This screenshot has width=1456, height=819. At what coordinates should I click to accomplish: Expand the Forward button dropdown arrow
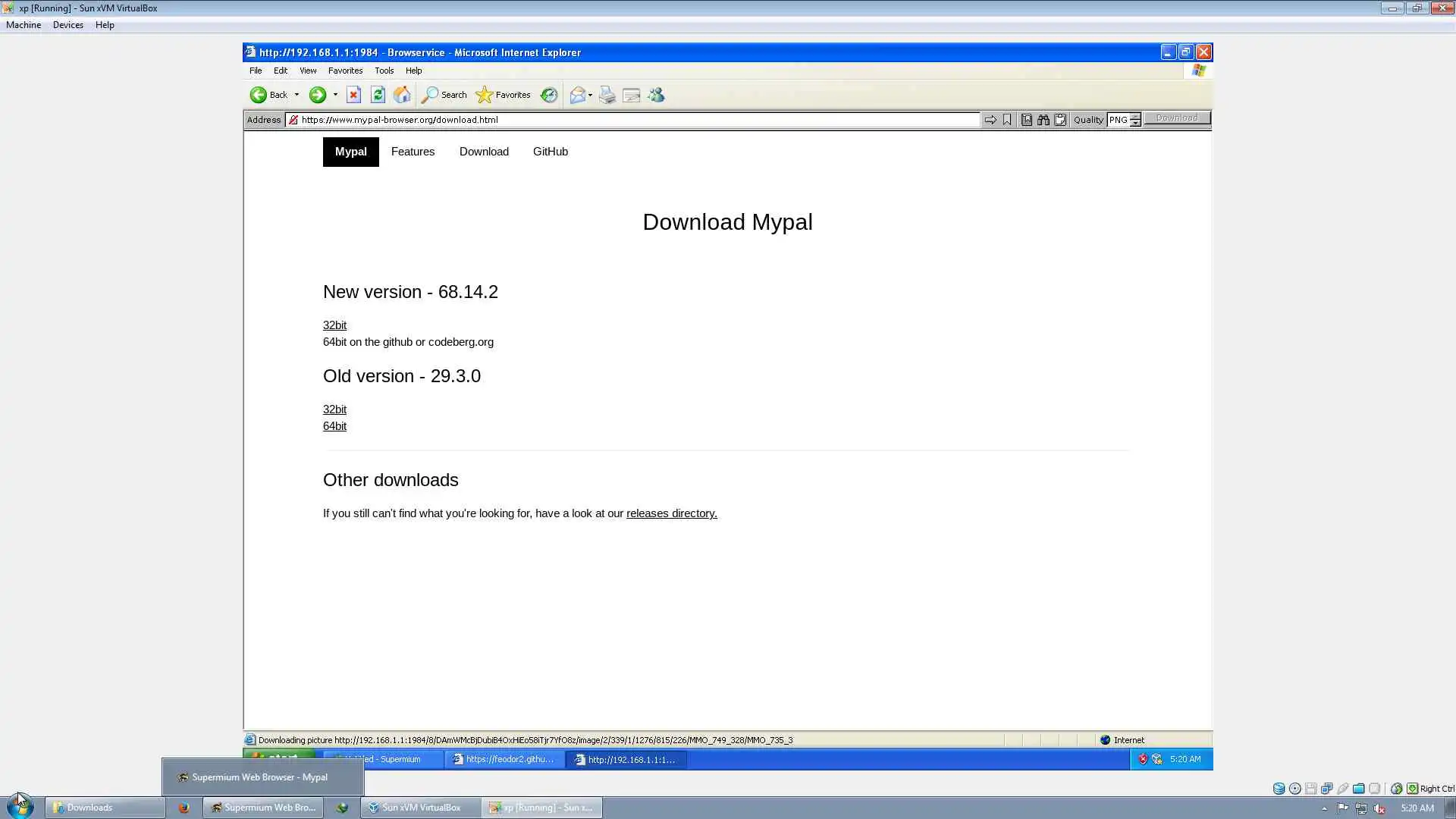click(x=335, y=95)
